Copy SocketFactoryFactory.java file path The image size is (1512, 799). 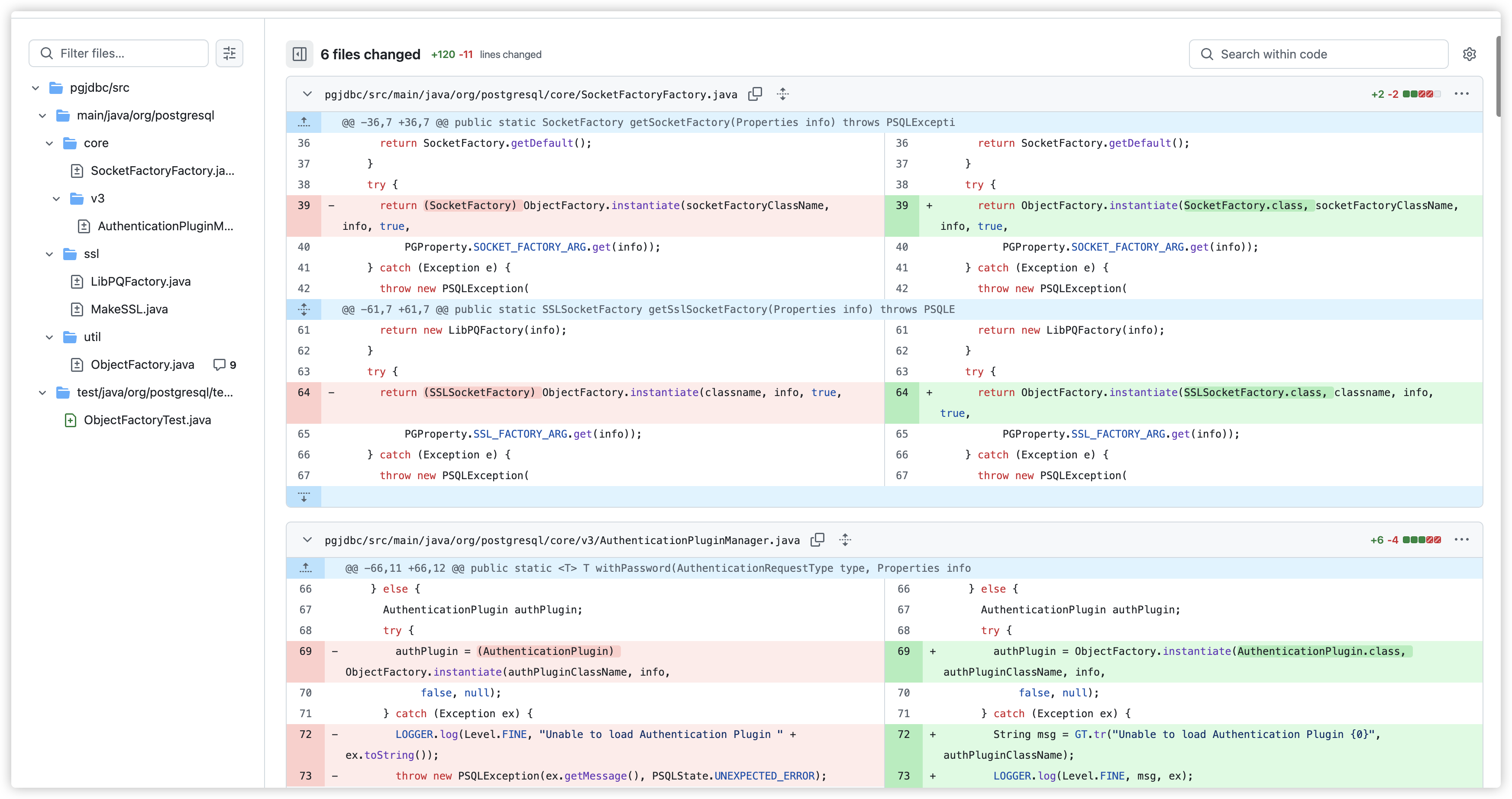pos(756,94)
